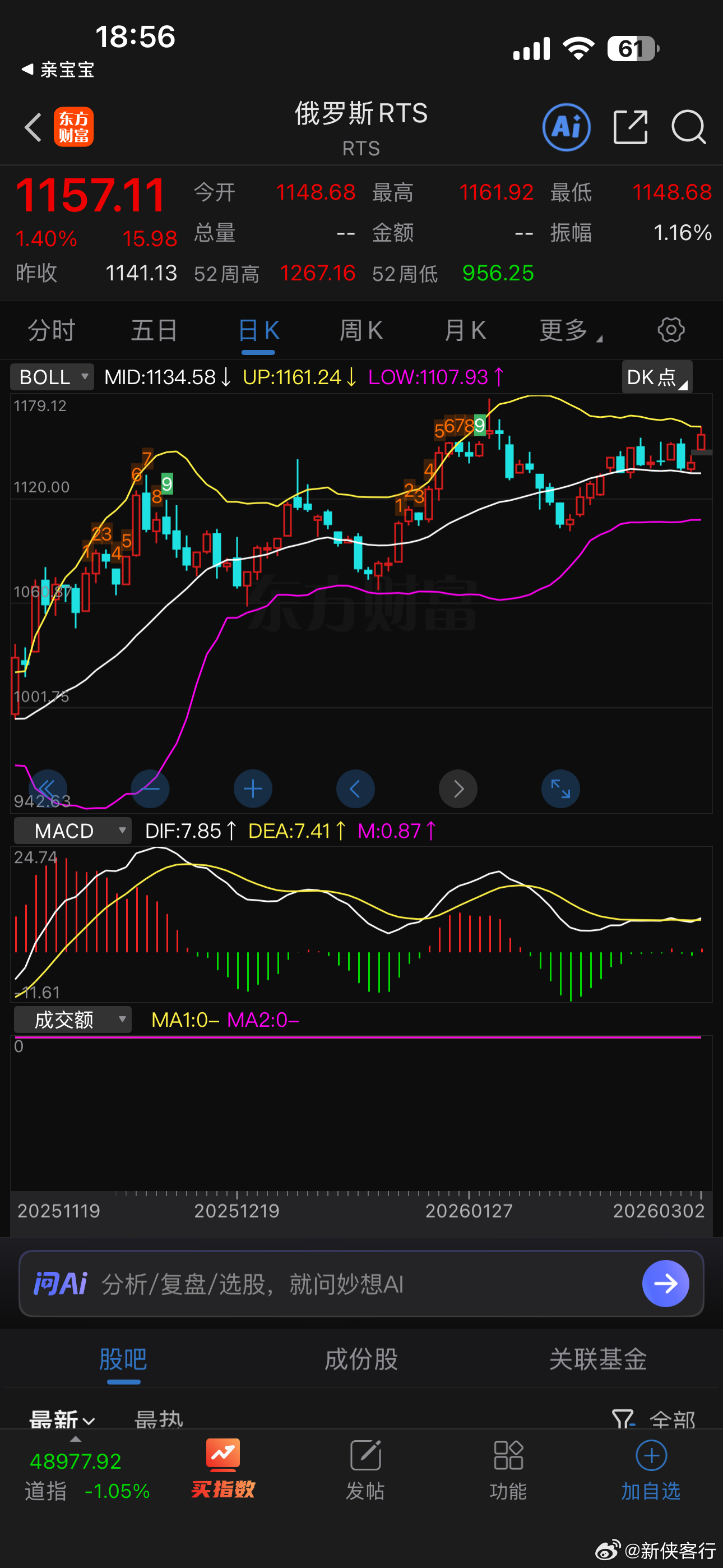Viewport: 723px width, 1568px height.
Task: Tap the 52周低 value 956.25
Action: [498, 273]
